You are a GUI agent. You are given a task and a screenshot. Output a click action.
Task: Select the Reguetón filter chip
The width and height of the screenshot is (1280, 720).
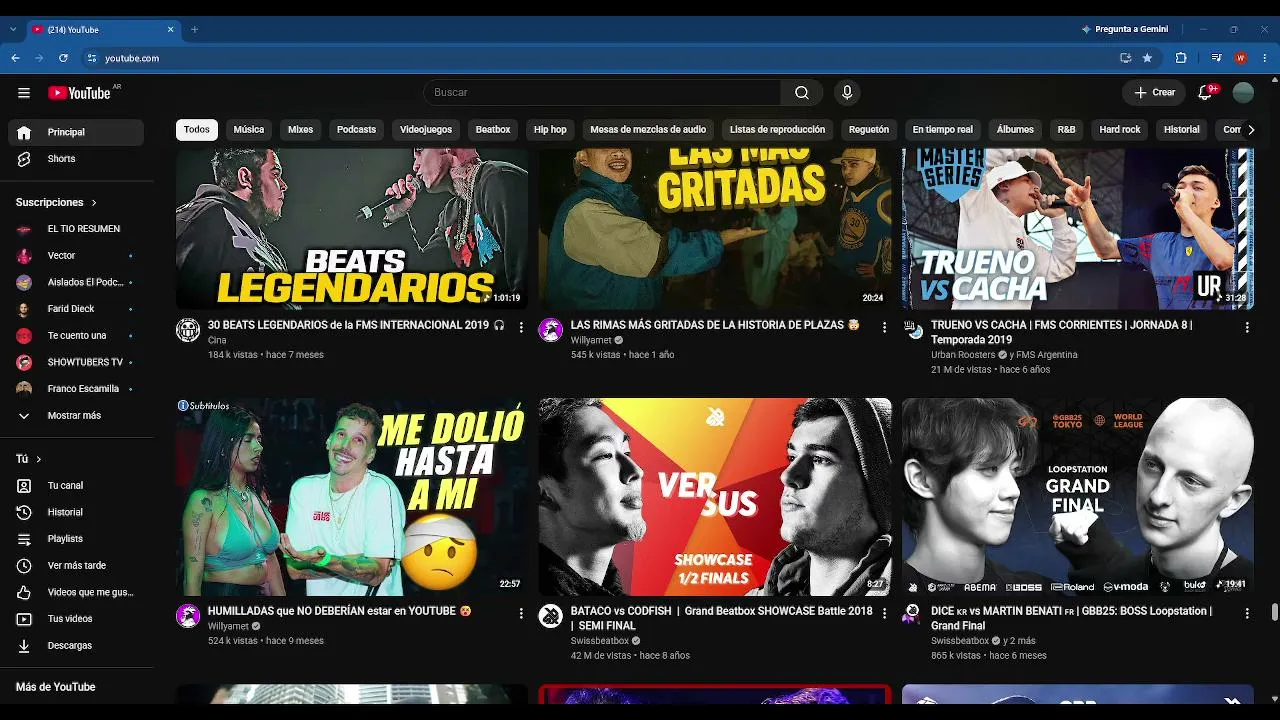click(869, 130)
